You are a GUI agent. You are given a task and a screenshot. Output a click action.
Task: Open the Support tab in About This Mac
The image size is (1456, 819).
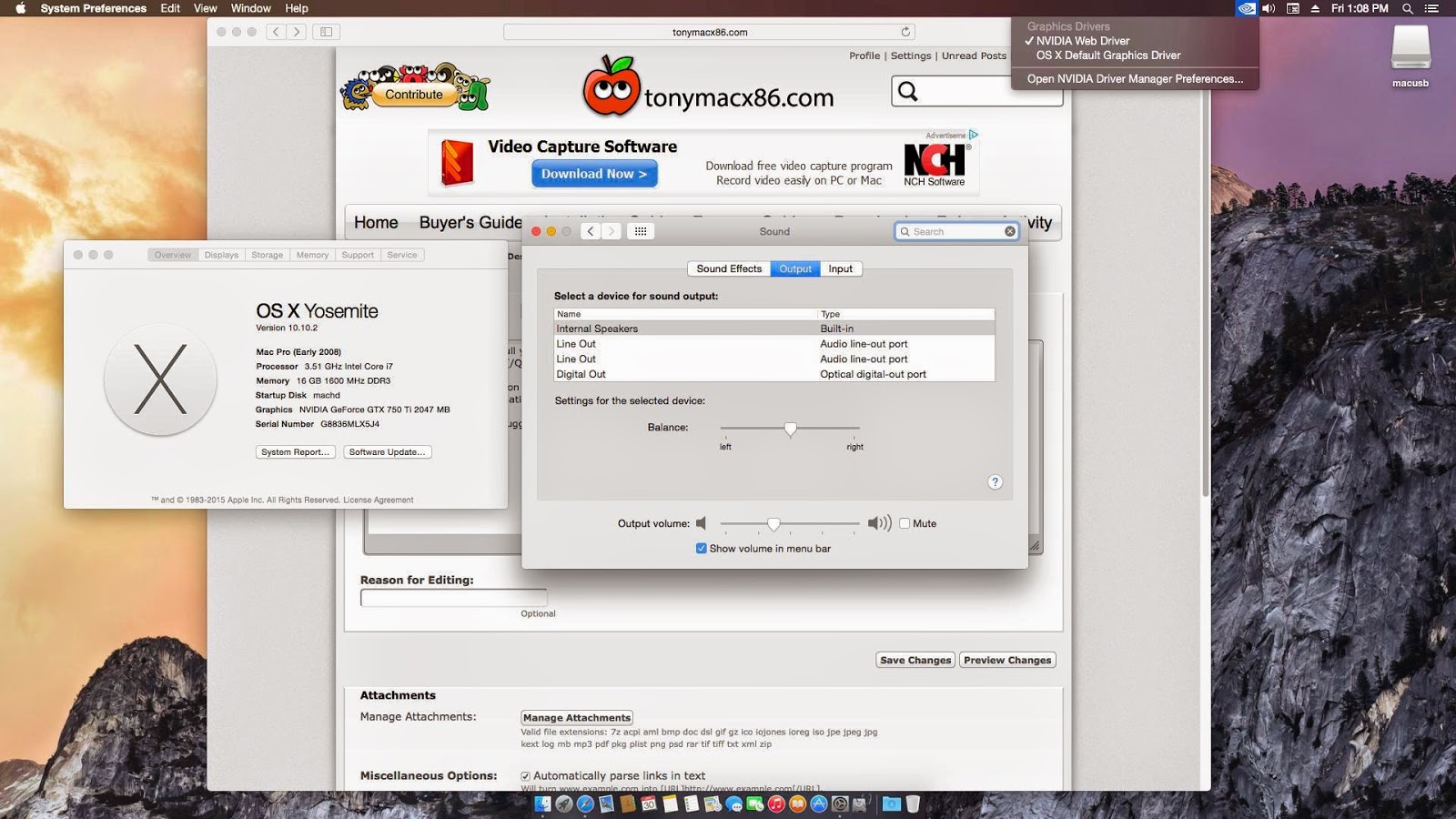pos(358,255)
